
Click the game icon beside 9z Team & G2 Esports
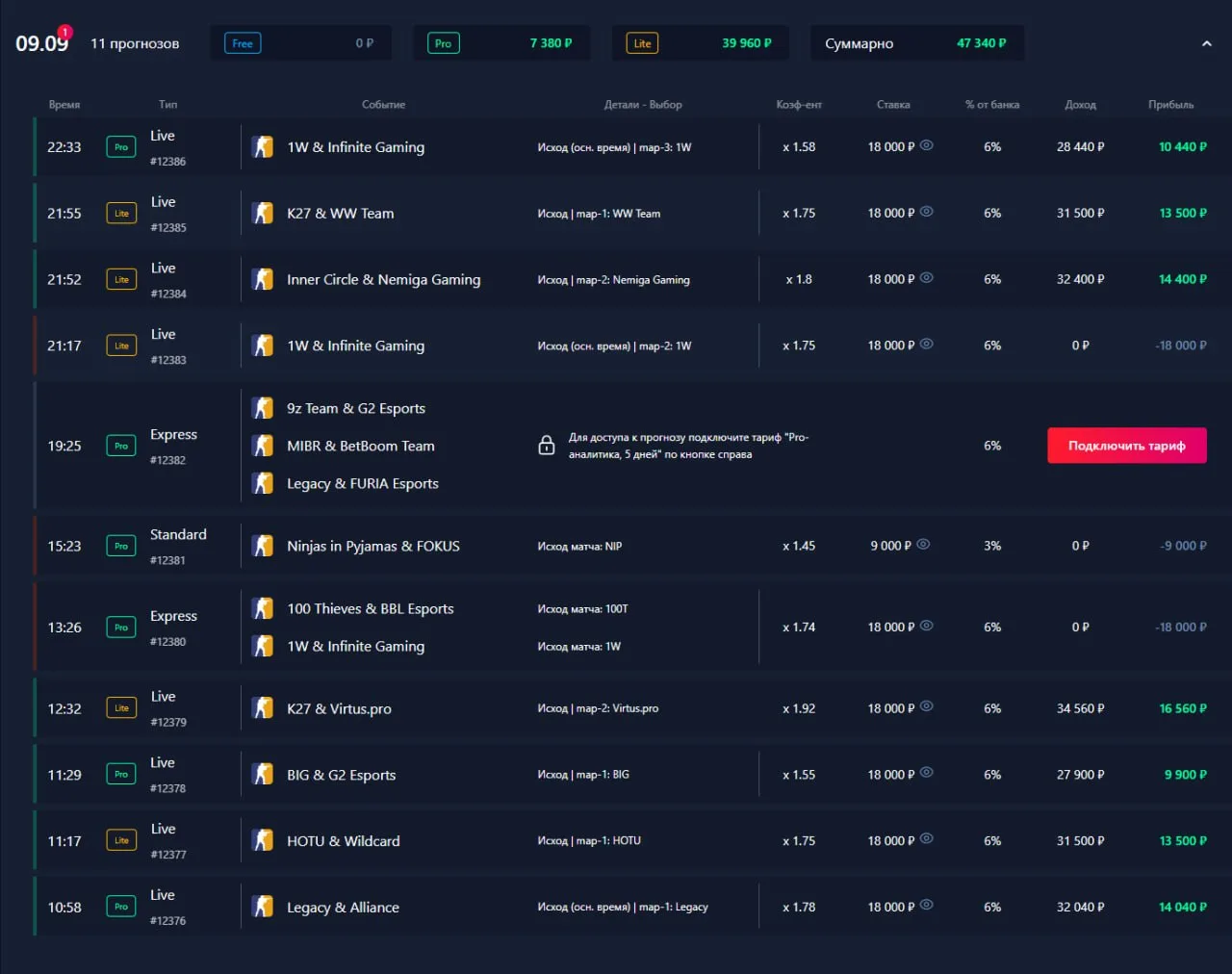[x=263, y=408]
